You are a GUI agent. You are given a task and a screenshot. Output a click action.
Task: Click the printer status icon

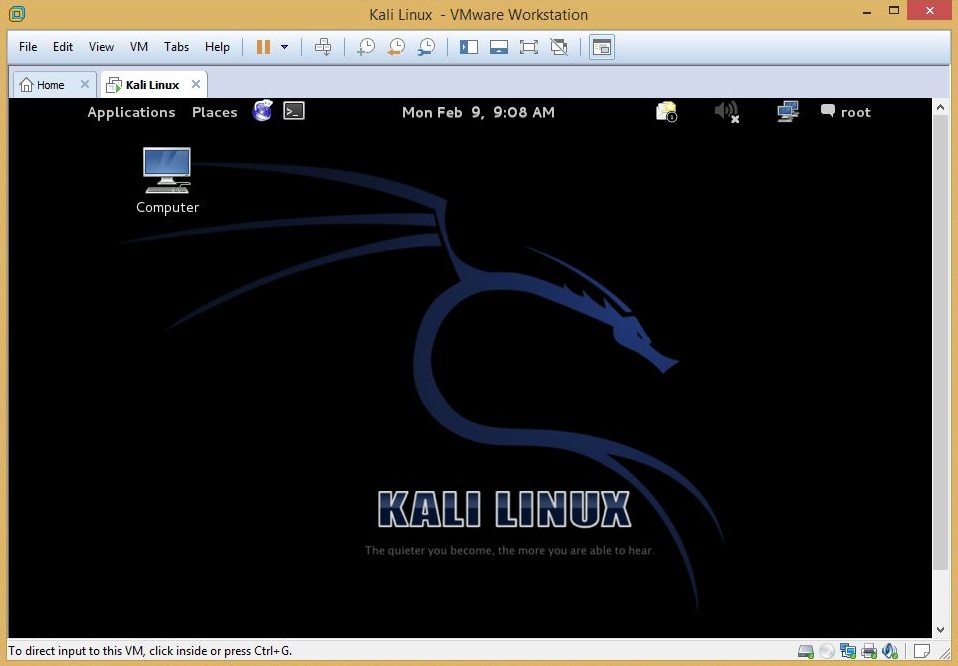pos(868,651)
